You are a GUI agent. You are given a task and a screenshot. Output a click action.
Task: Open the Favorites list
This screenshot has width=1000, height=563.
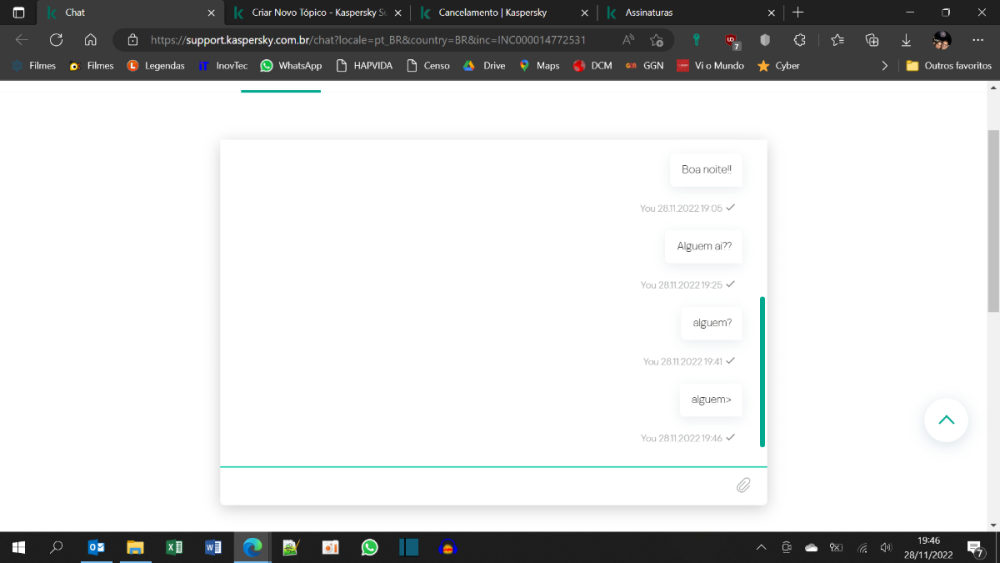837,40
